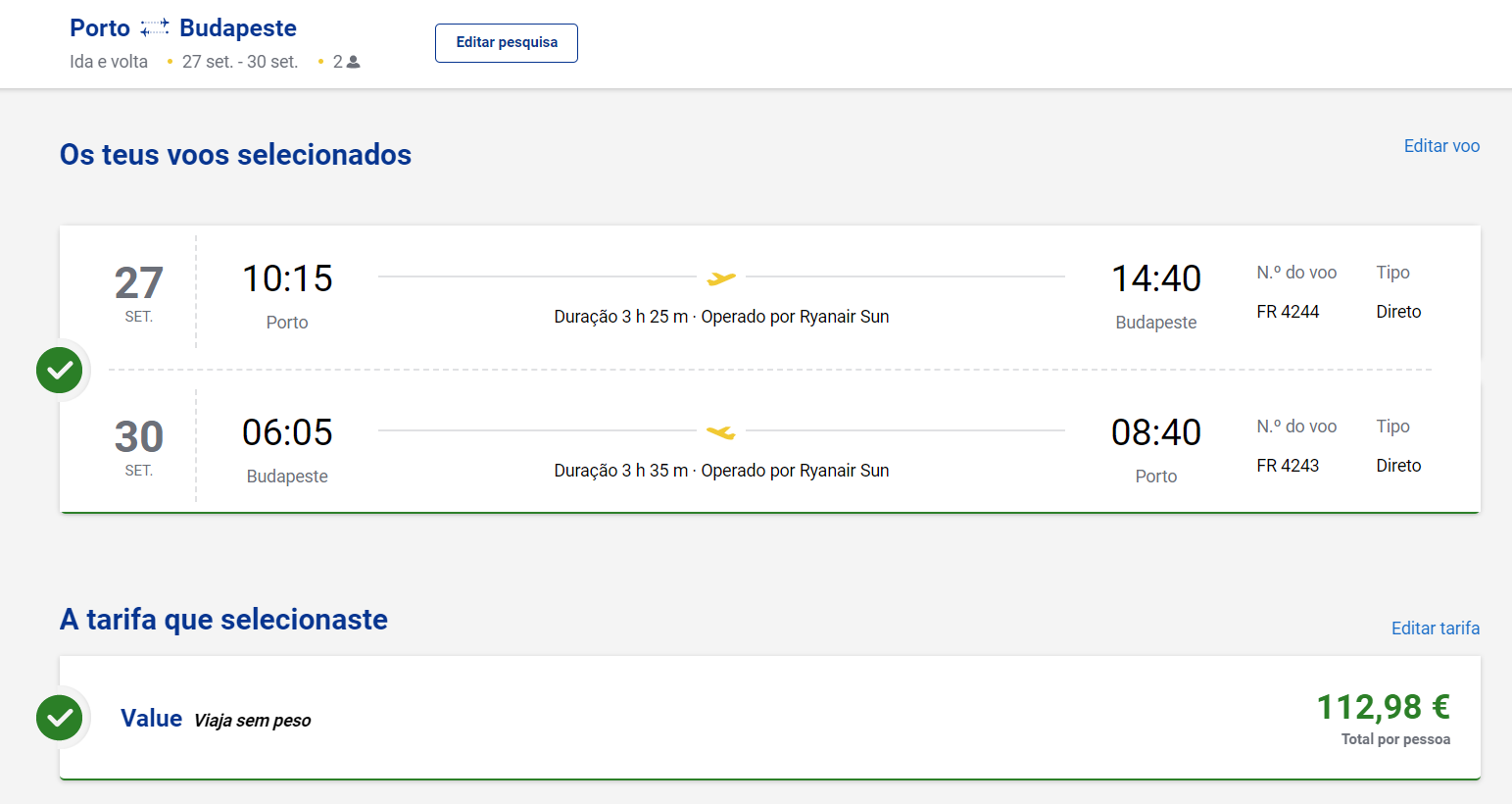Click the passenger icon next to 2
Screen dimensions: 1512x804
point(354,62)
